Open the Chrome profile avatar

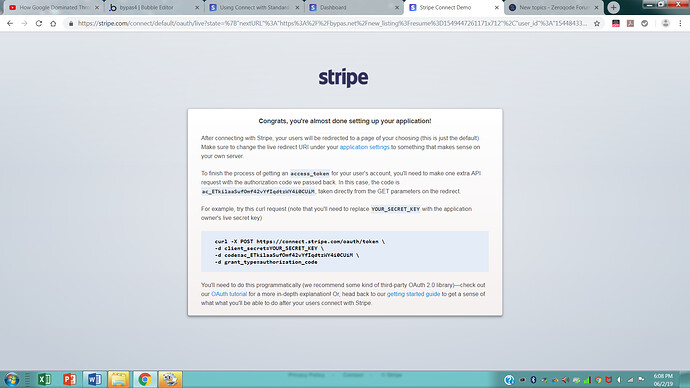(x=665, y=23)
